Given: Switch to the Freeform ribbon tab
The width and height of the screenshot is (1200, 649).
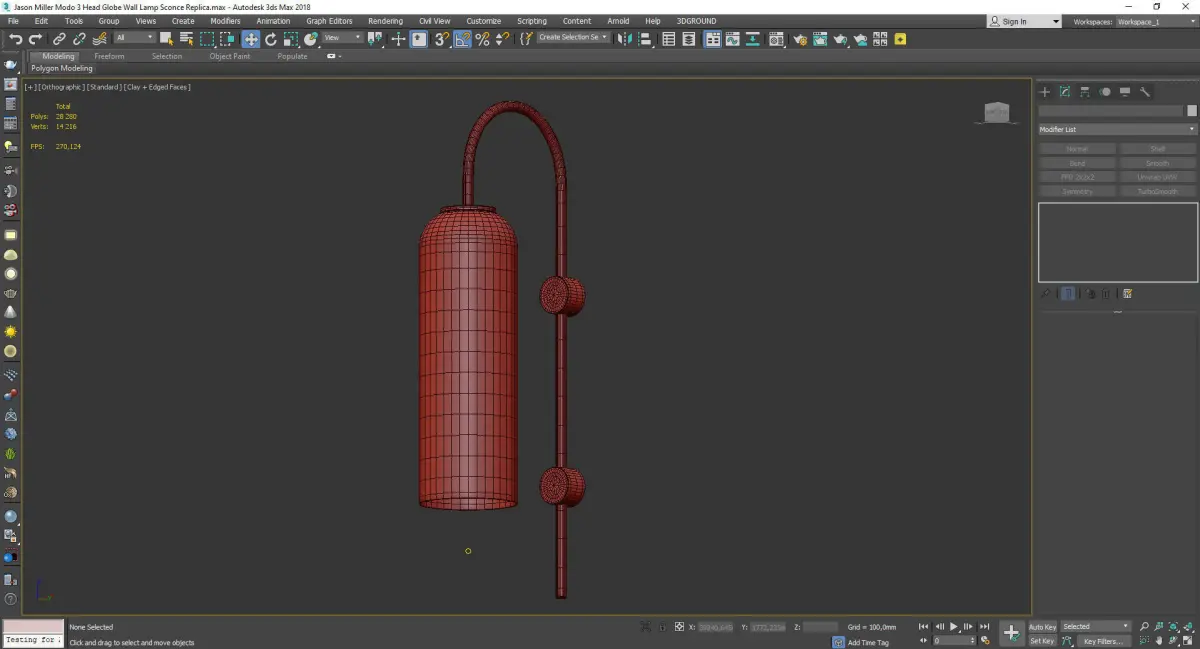Looking at the screenshot, I should [x=109, y=56].
